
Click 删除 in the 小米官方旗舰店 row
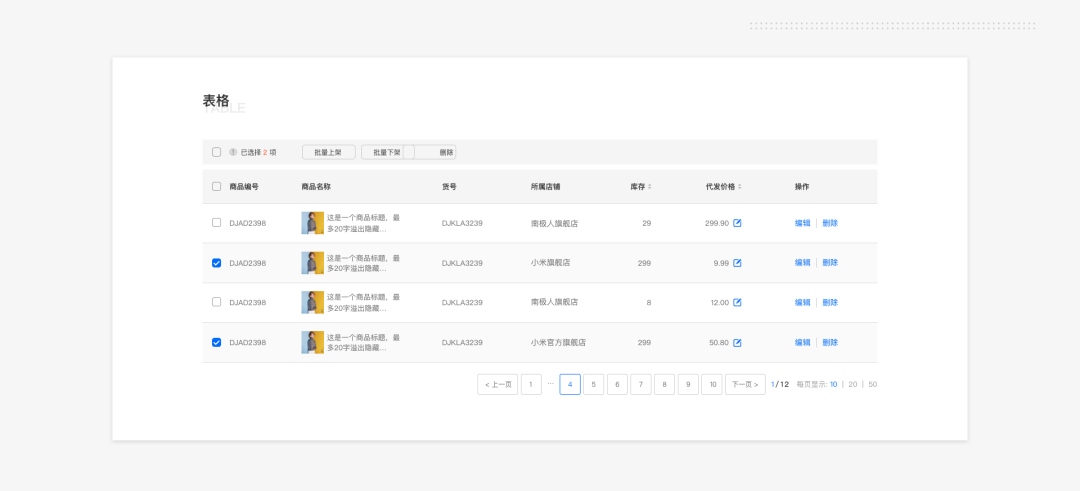830,342
